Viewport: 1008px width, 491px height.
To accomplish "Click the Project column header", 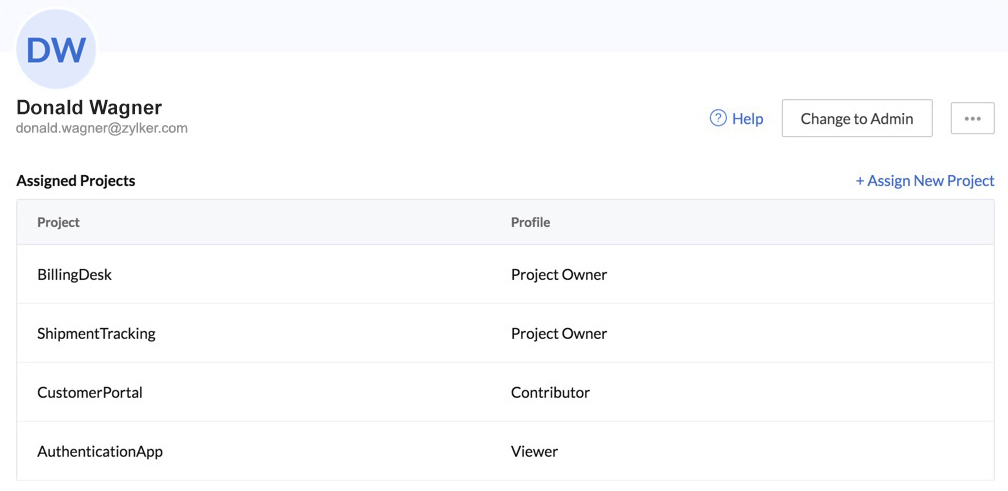I will pyautogui.click(x=59, y=222).
